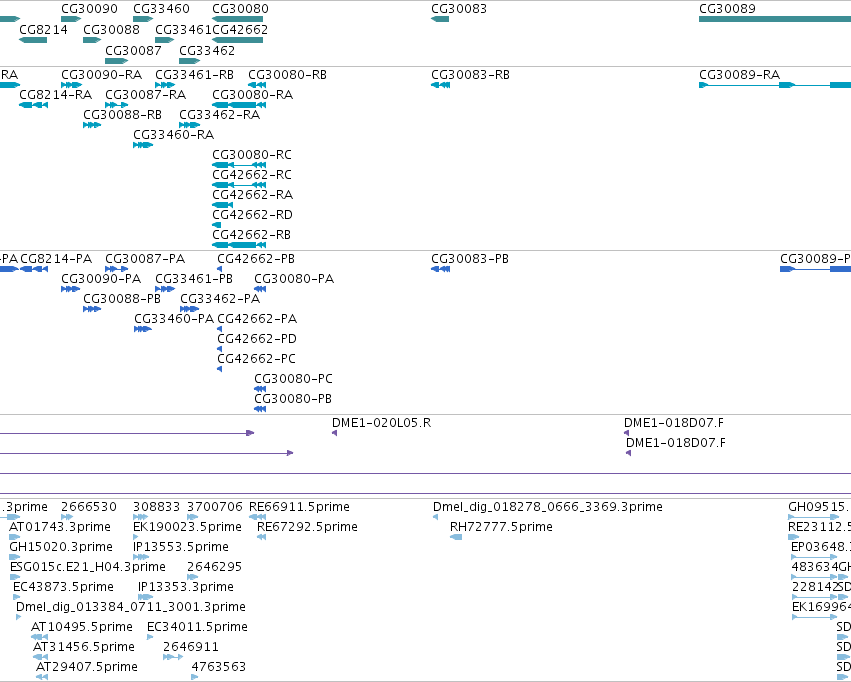Open transcript CG30090-RA
851x682 pixels.
[x=101, y=75]
